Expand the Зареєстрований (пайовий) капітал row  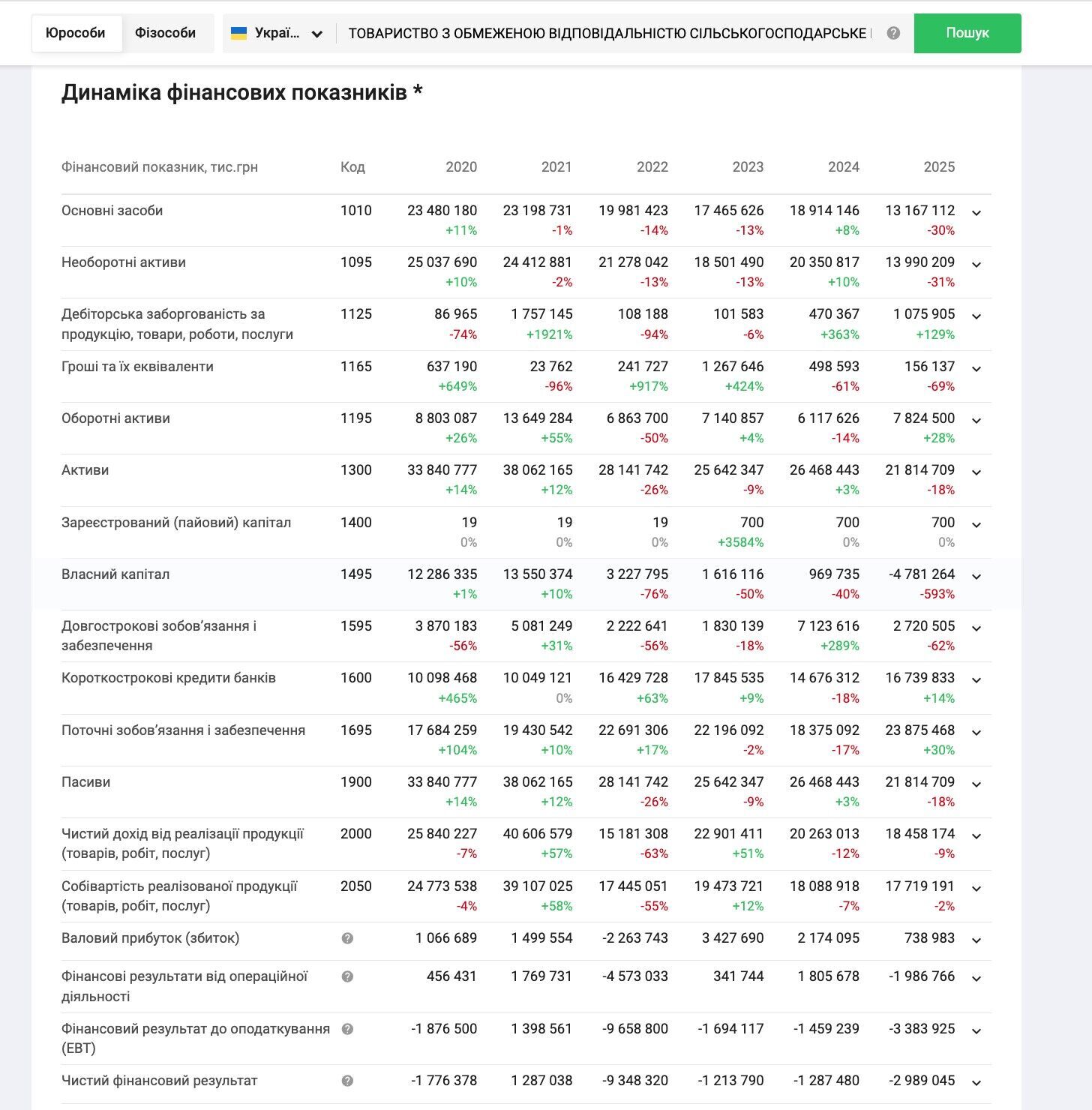click(x=976, y=525)
